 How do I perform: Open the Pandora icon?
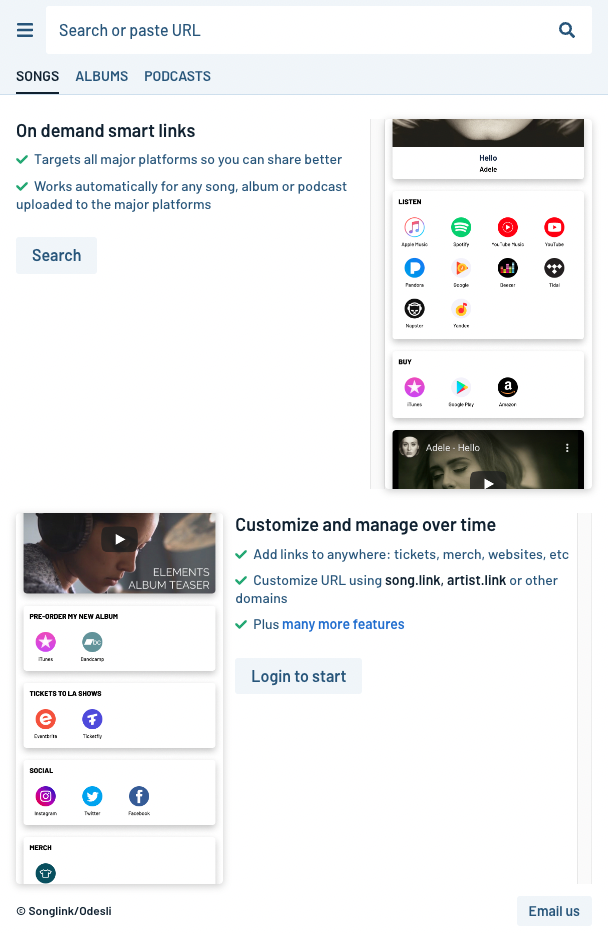tap(414, 268)
